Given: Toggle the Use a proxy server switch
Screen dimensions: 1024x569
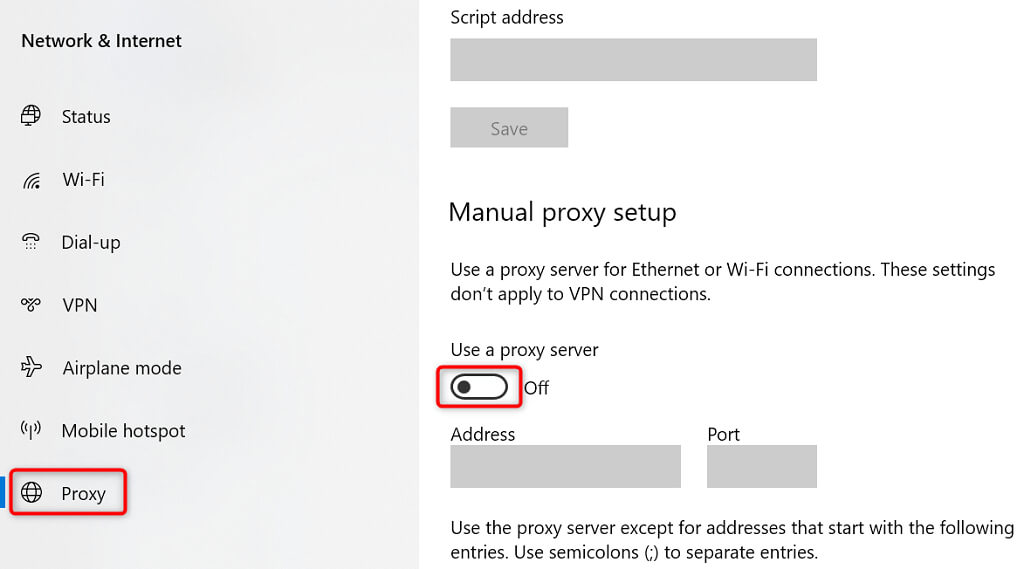Looking at the screenshot, I should point(479,388).
